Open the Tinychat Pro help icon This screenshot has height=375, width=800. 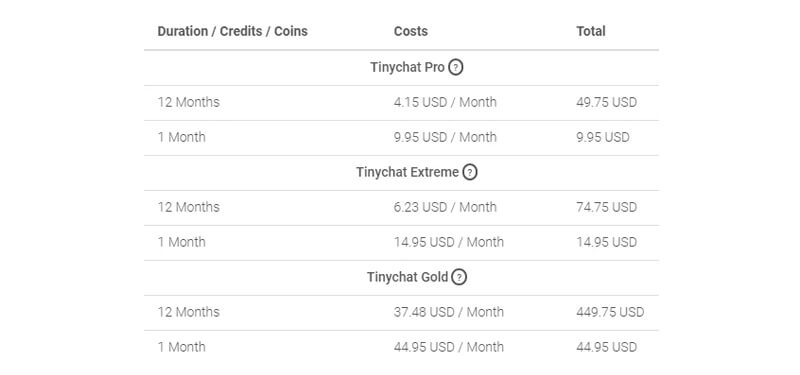pos(456,67)
